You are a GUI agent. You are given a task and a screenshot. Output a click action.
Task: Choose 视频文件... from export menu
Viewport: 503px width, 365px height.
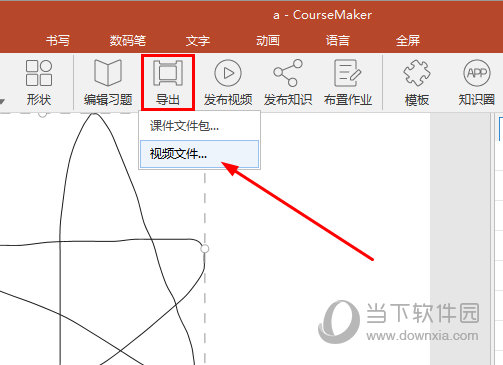coord(199,154)
